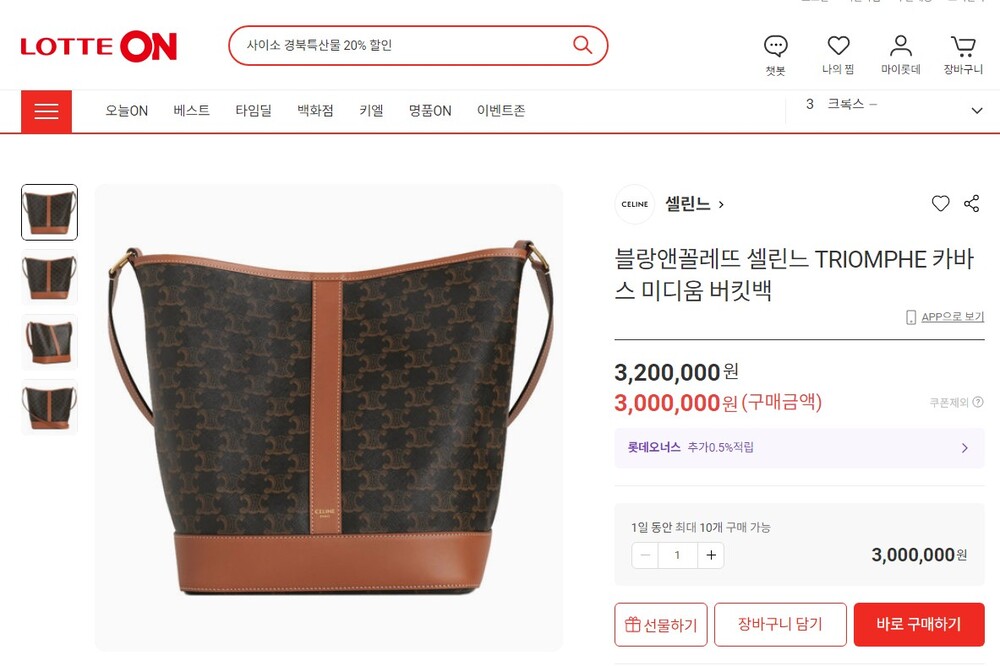Click the coupon exclusion help icon
This screenshot has width=1000, height=666.
point(978,402)
